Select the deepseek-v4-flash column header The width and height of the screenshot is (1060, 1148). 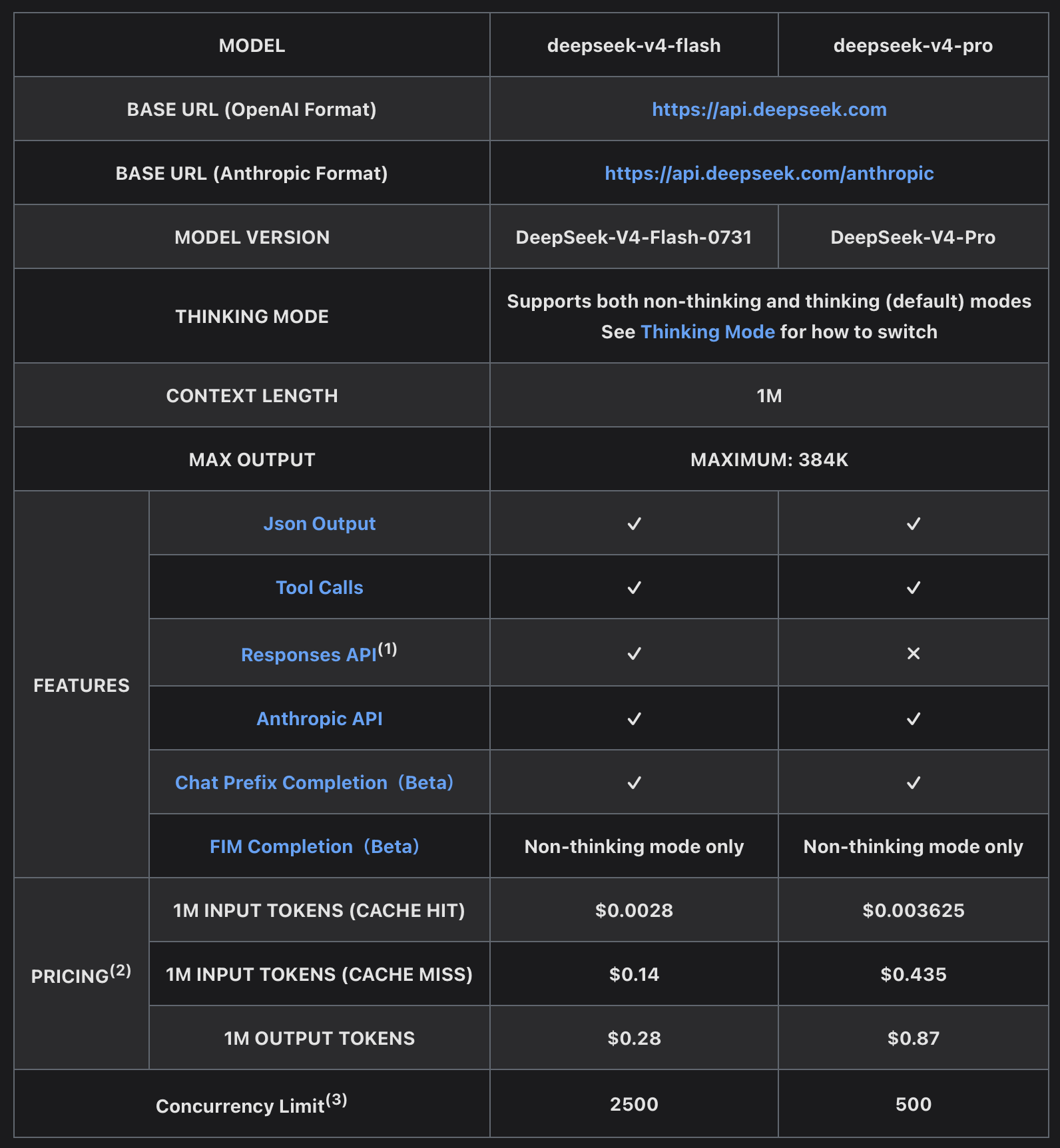coord(634,45)
